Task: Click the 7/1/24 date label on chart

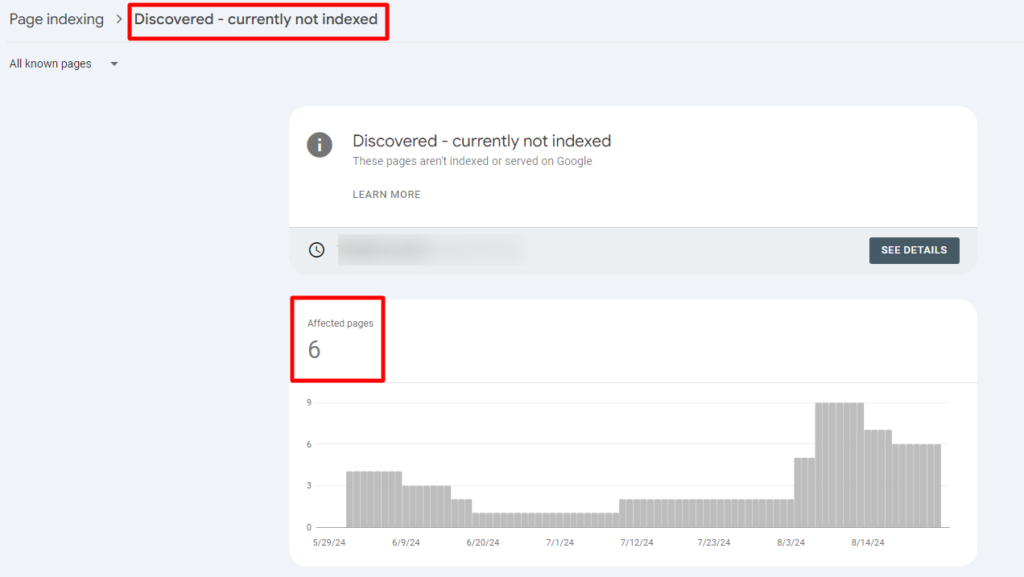Action: click(560, 542)
